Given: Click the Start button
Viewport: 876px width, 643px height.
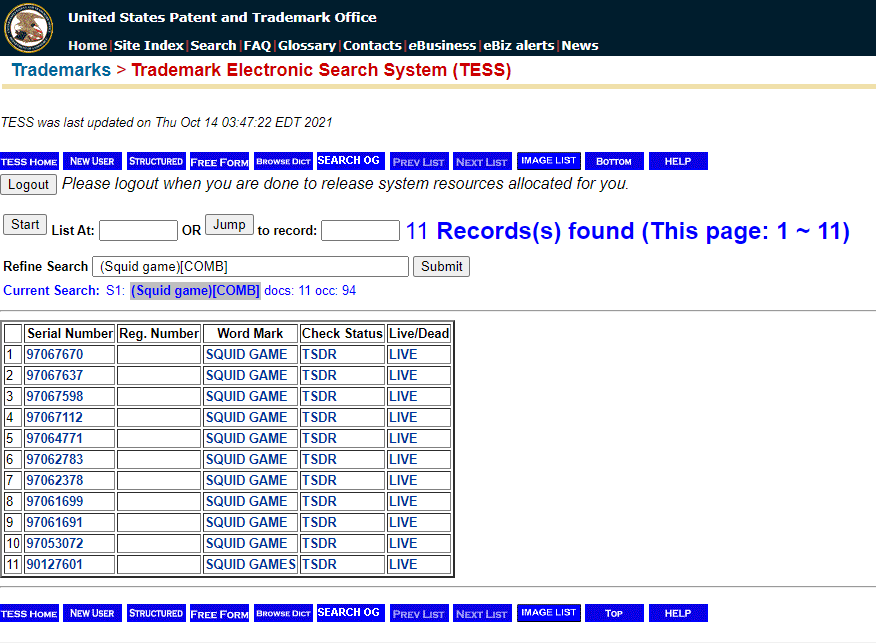Looking at the screenshot, I should click(25, 225).
